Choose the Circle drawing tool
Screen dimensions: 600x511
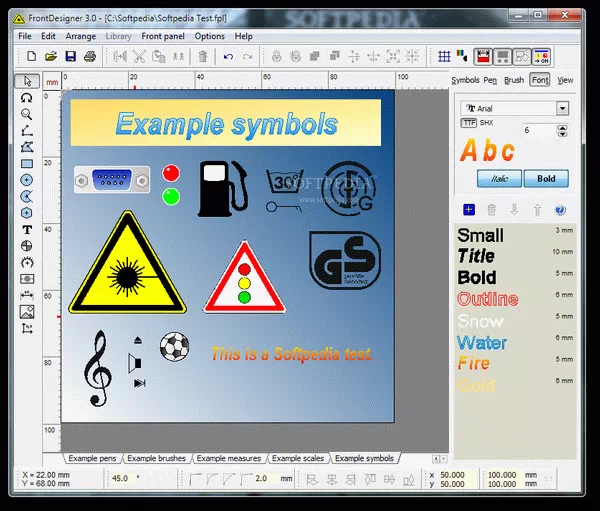(26, 180)
